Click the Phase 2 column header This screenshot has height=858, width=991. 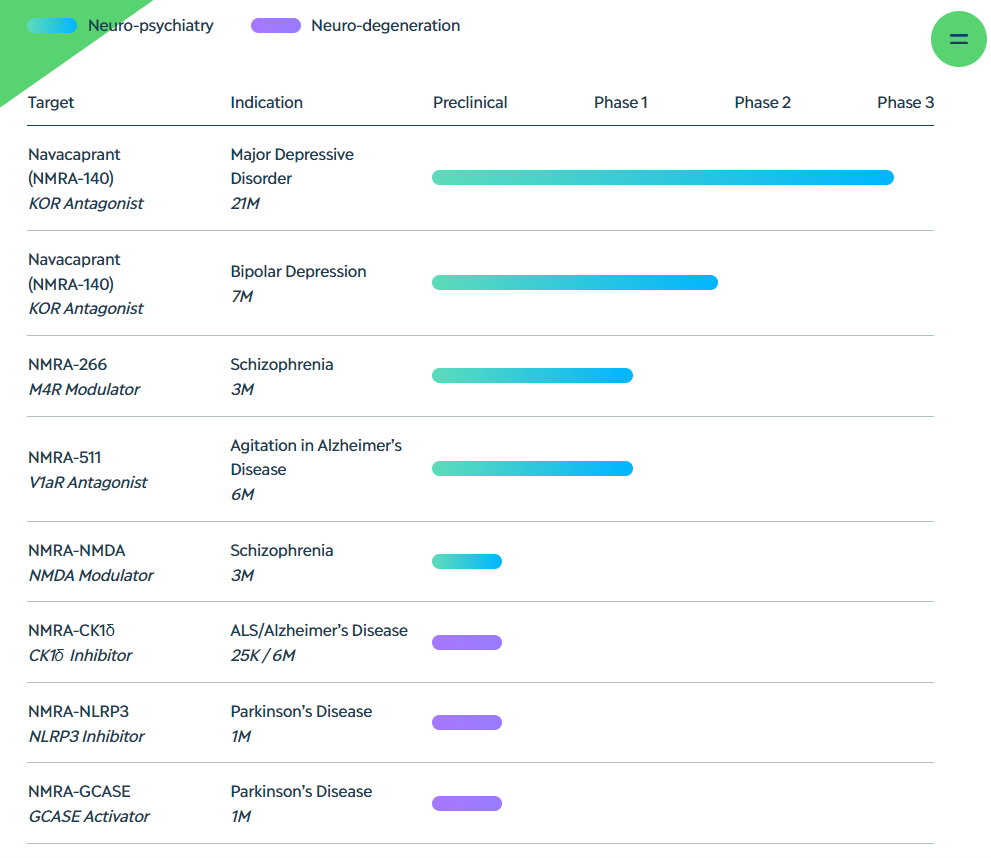coord(762,103)
